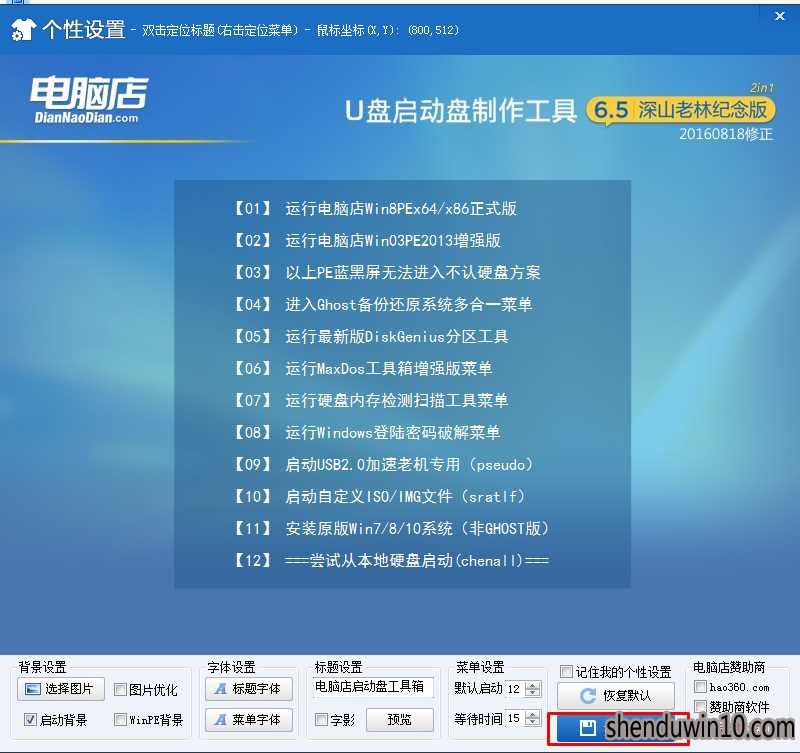The image size is (800, 753).
Task: Click the title field 电脑店启动盘工具箱
Action: (x=373, y=687)
